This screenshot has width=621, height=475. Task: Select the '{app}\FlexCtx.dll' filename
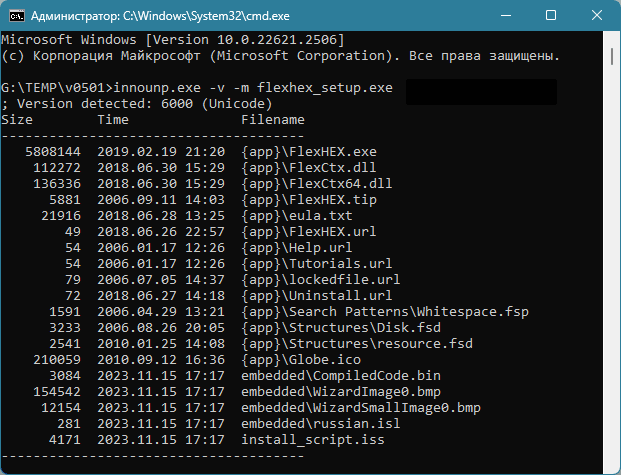[309, 168]
